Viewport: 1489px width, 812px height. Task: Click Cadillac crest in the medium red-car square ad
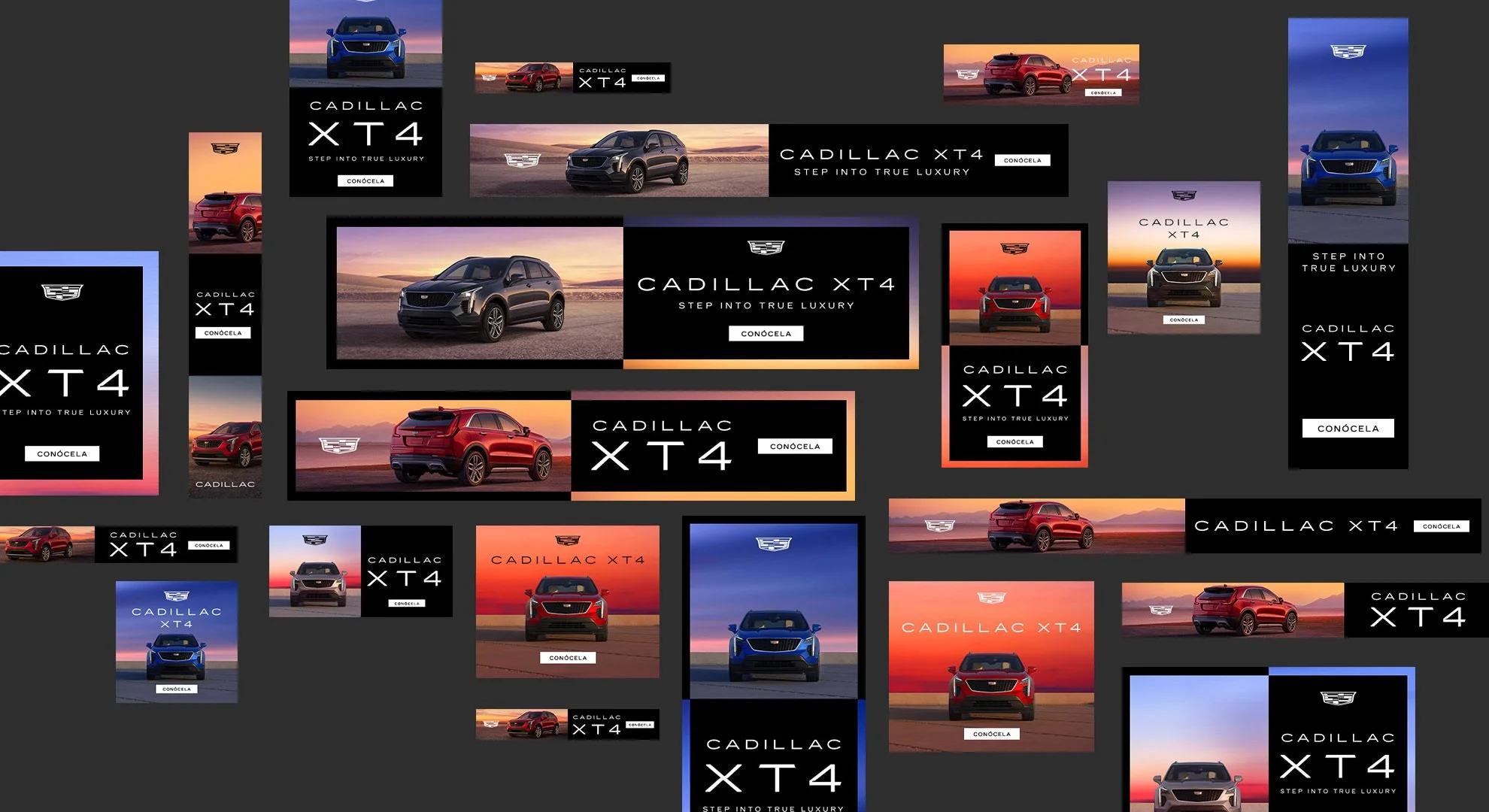[x=568, y=540]
